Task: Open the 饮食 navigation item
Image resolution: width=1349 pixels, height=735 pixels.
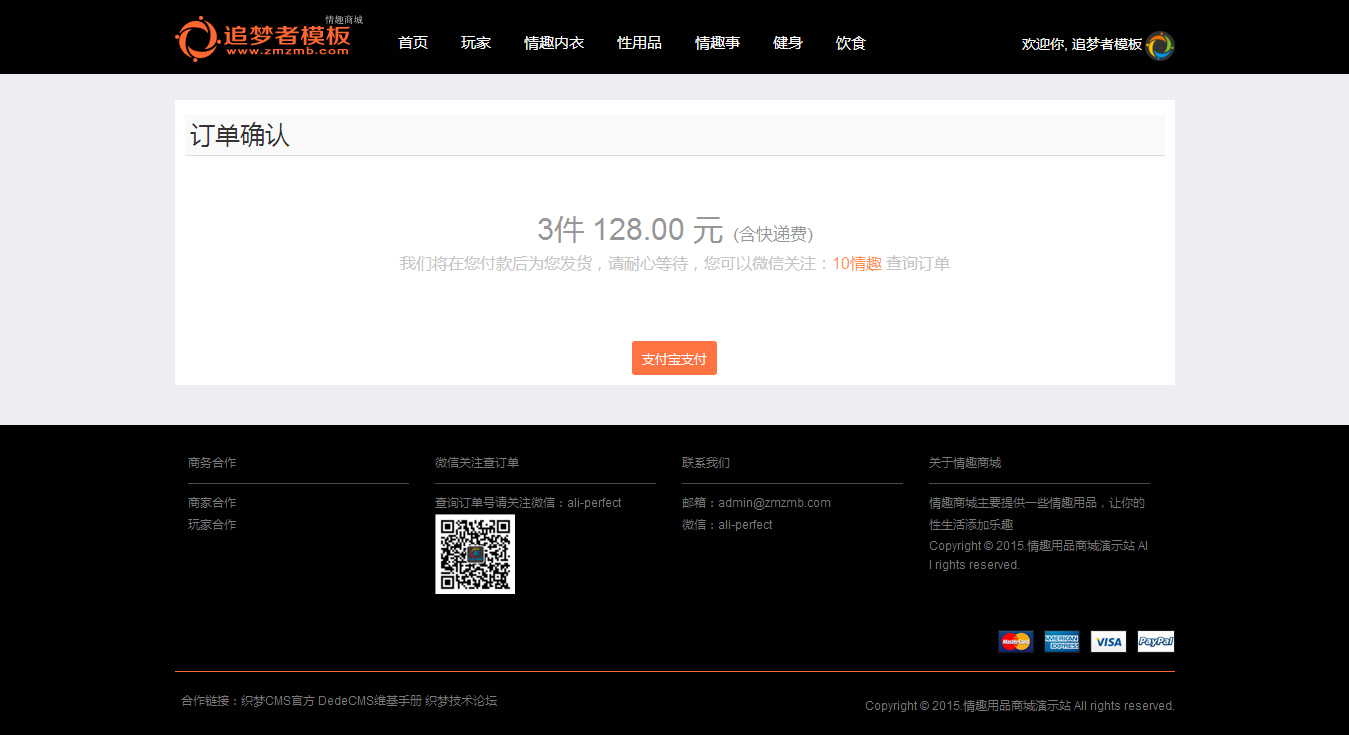Action: tap(851, 43)
